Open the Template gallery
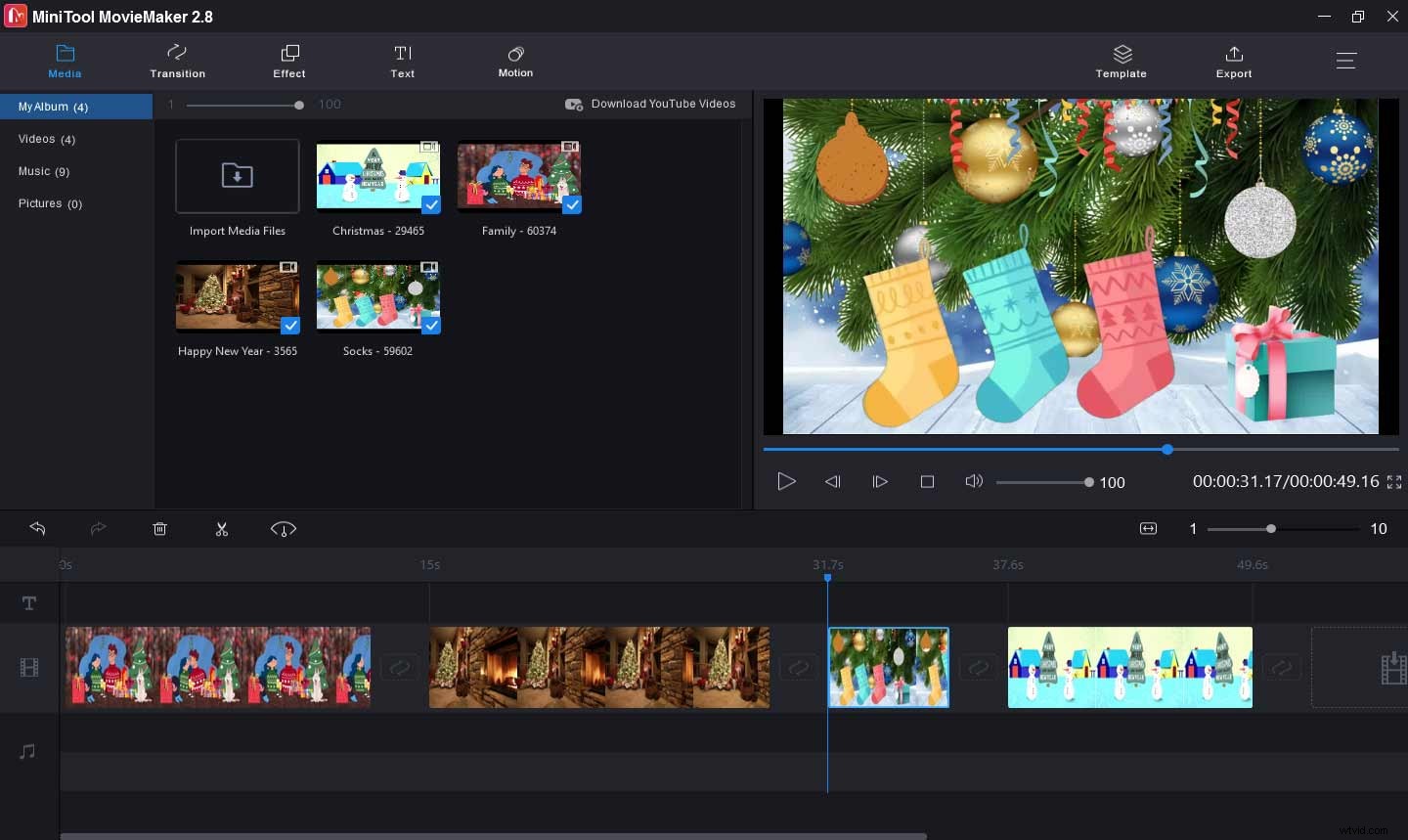 (1121, 61)
